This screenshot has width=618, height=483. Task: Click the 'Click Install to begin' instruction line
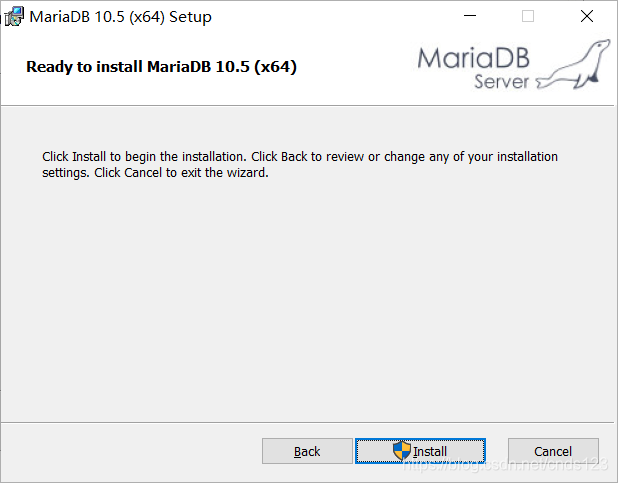(300, 157)
